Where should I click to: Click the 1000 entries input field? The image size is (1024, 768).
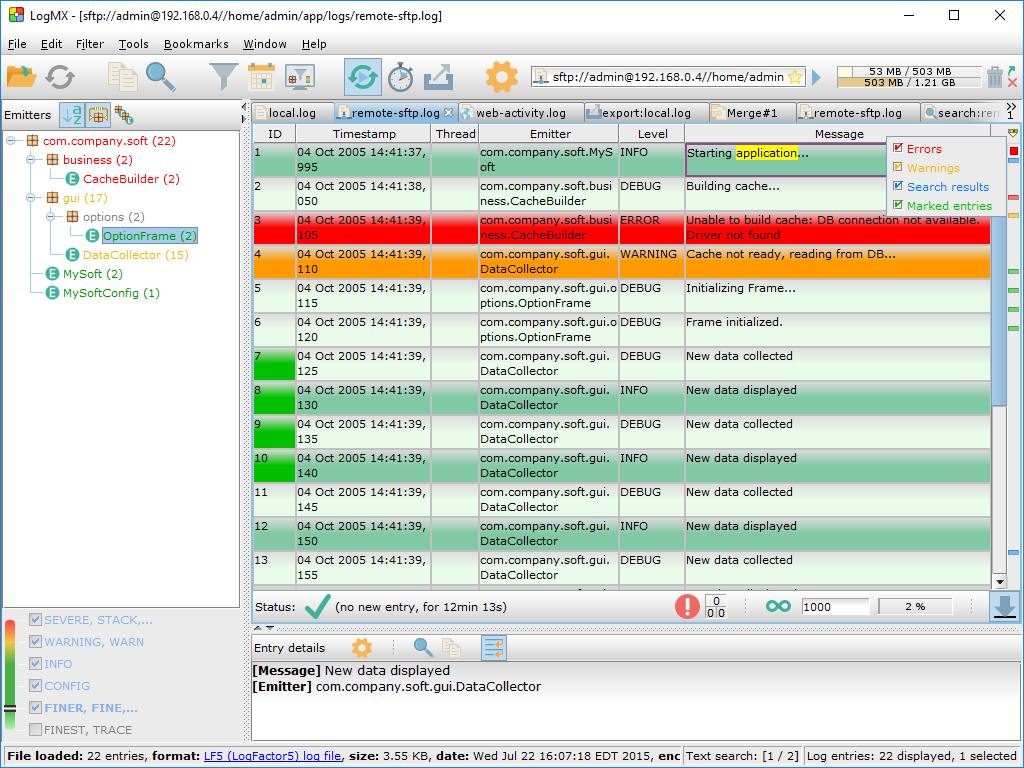tap(835, 606)
